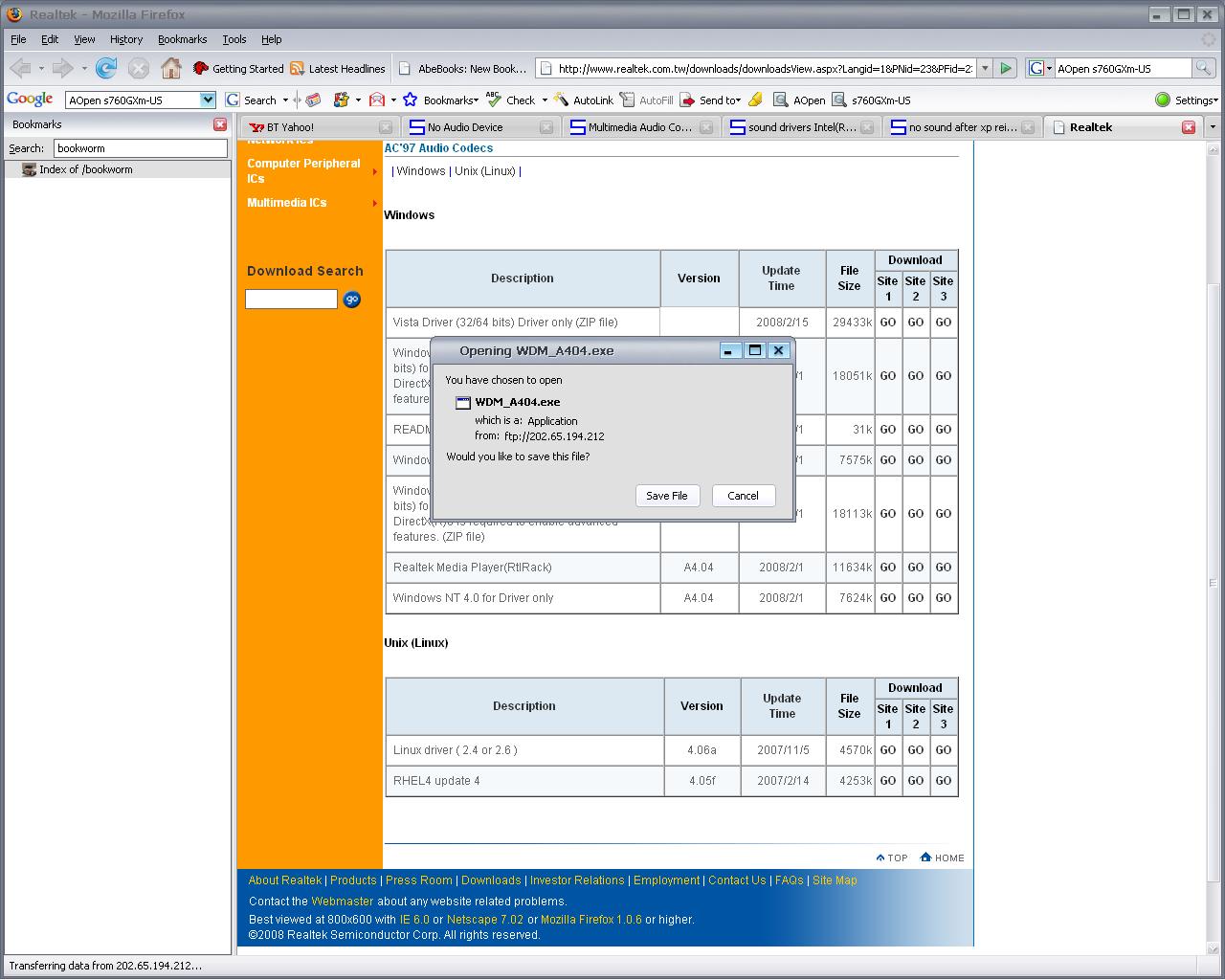Find 'AOpen' word on page button
Image resolution: width=1225 pixels, height=980 pixels.
[x=799, y=100]
